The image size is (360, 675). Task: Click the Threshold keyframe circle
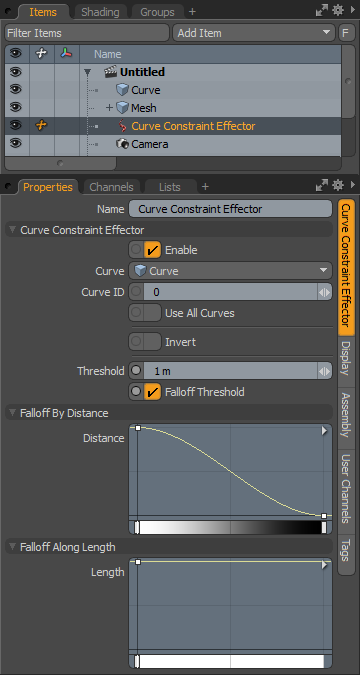[x=136, y=370]
